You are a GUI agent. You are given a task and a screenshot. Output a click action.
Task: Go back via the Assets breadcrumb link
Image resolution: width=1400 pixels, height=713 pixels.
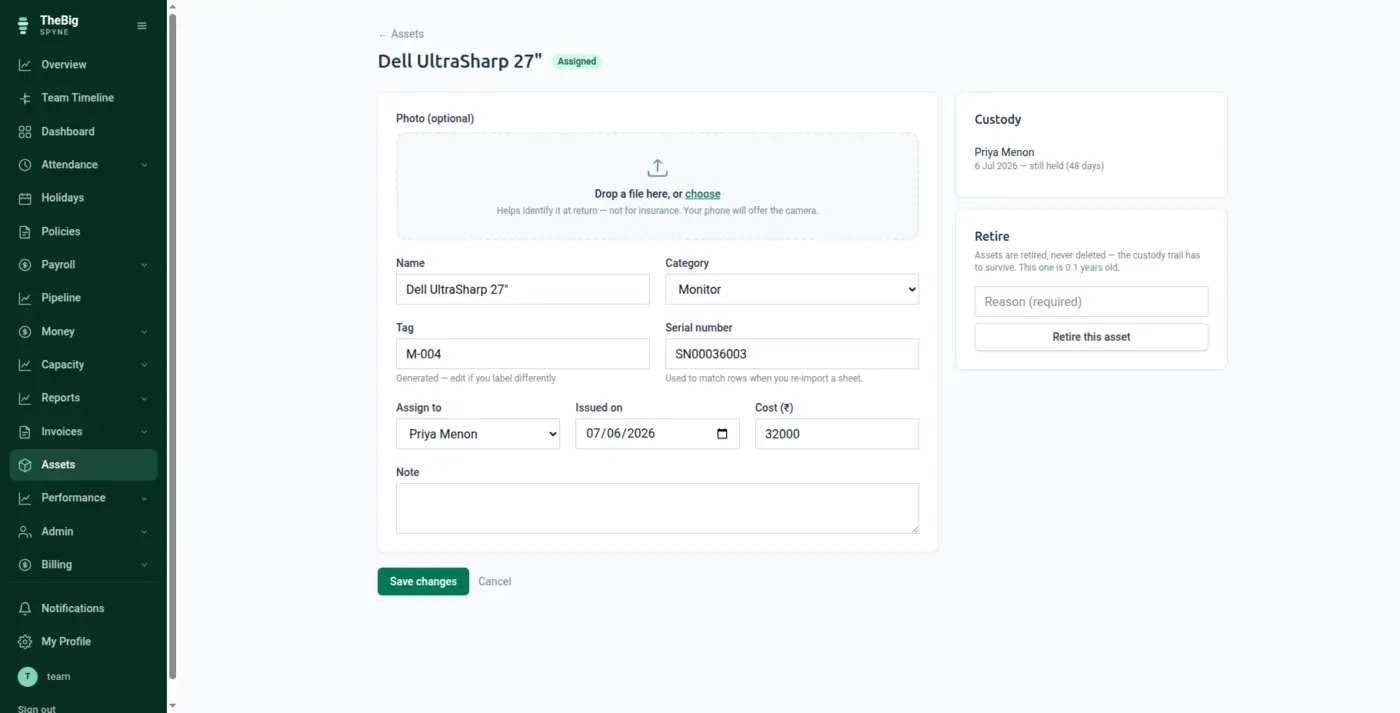tap(401, 34)
